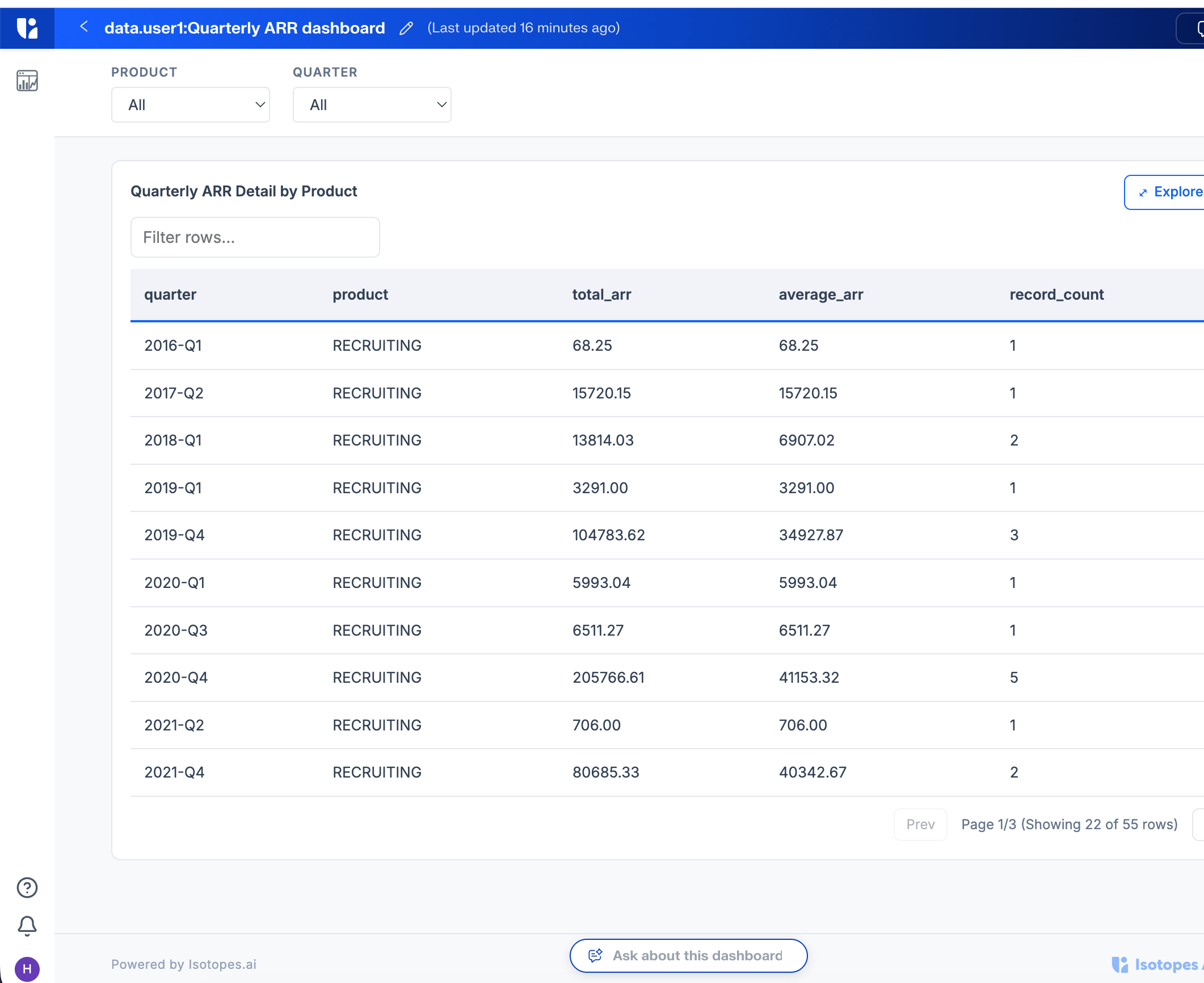Edit dashboard title with pencil icon
This screenshot has width=1204, height=983.
coord(406,28)
